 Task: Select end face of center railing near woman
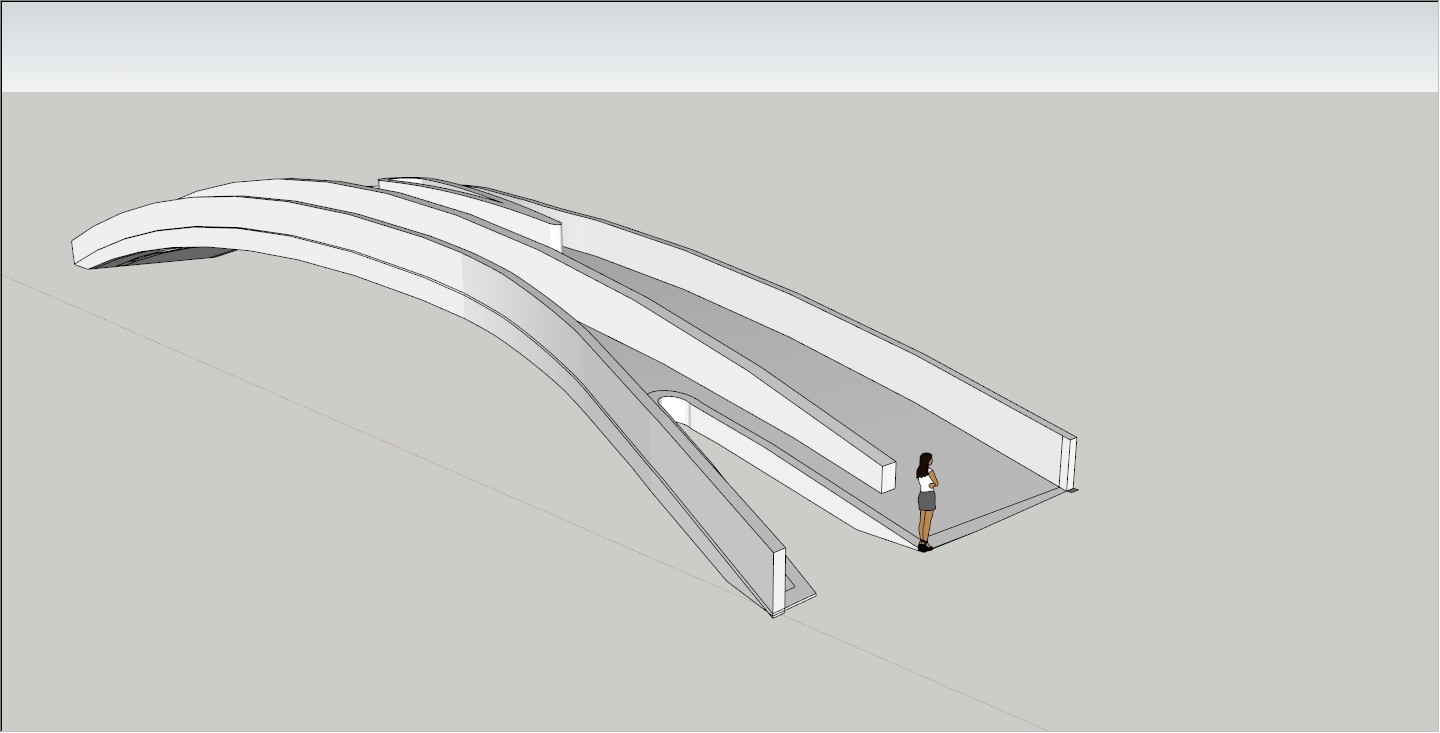pos(887,476)
